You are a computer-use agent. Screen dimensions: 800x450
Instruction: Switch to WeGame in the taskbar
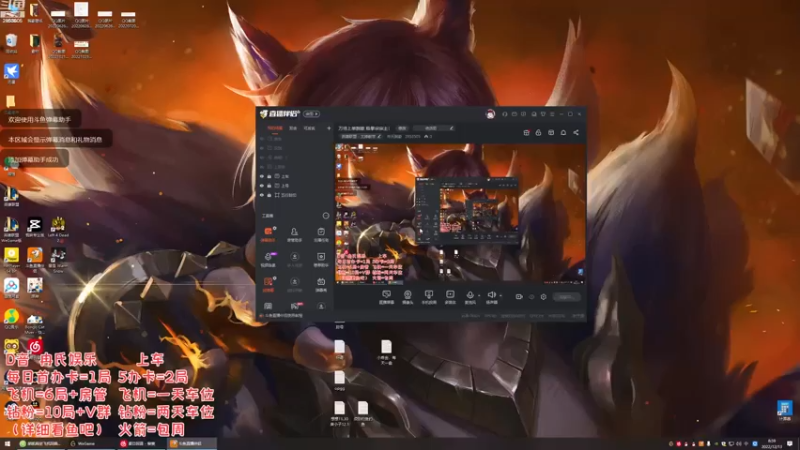pyautogui.click(x=91, y=444)
